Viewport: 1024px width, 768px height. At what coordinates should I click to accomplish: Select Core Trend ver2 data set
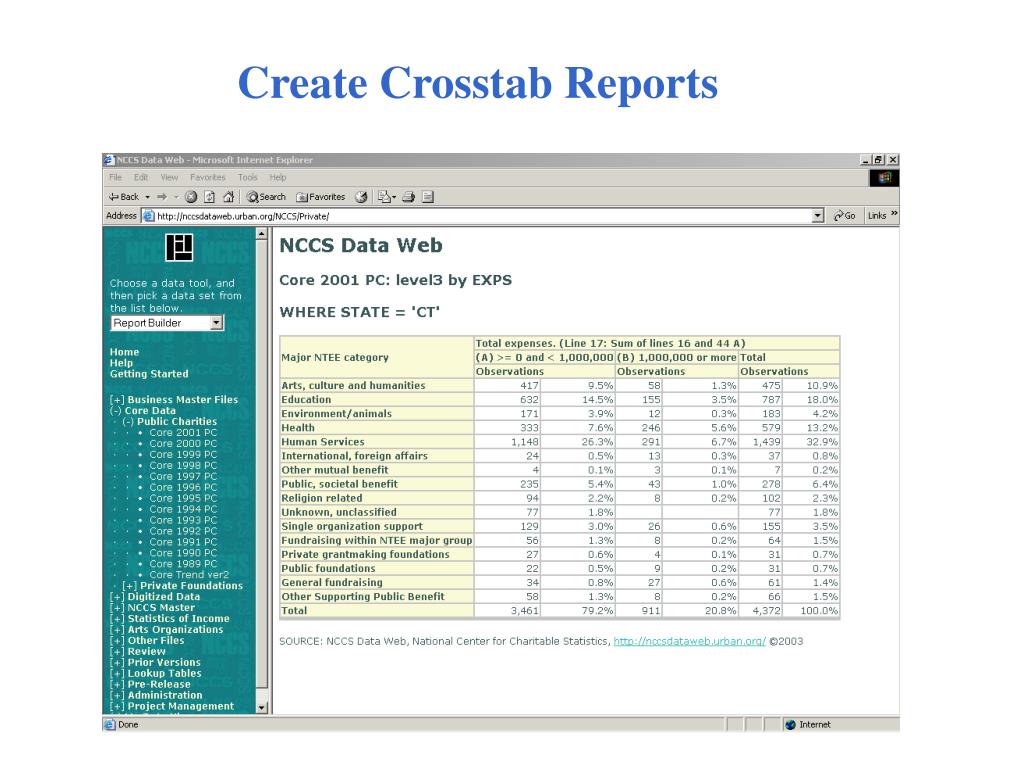tap(189, 575)
